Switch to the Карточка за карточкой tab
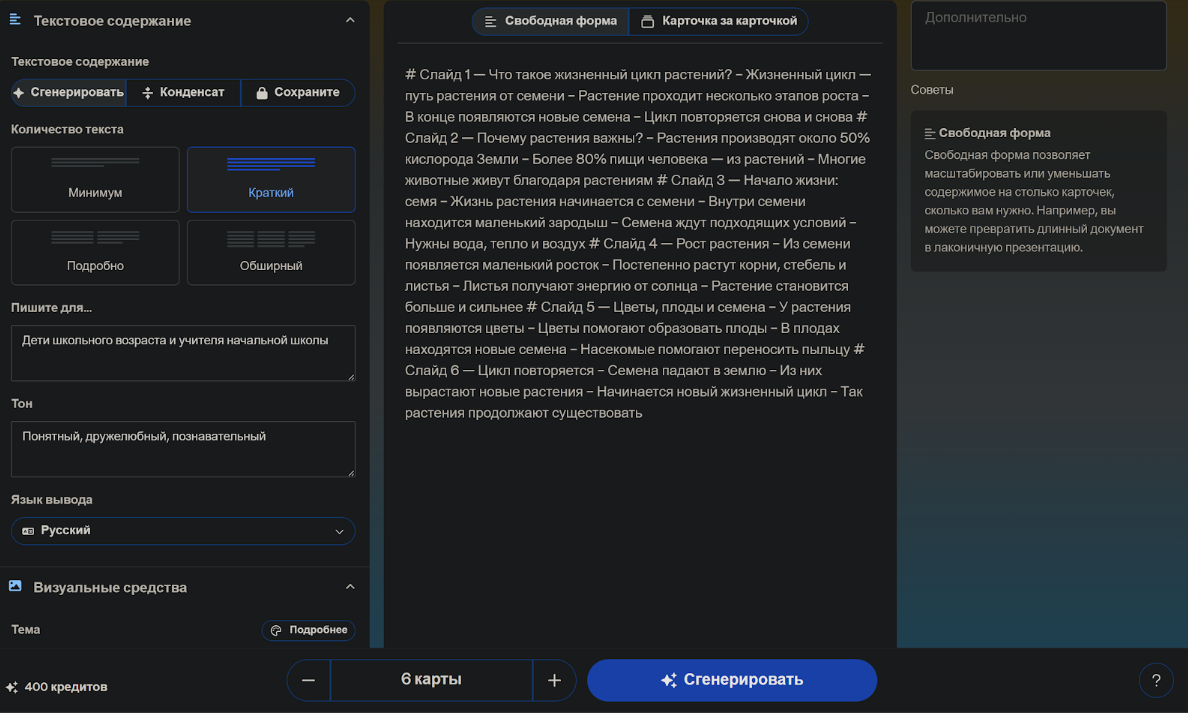Screen dimensions: 1188x713 (718, 21)
